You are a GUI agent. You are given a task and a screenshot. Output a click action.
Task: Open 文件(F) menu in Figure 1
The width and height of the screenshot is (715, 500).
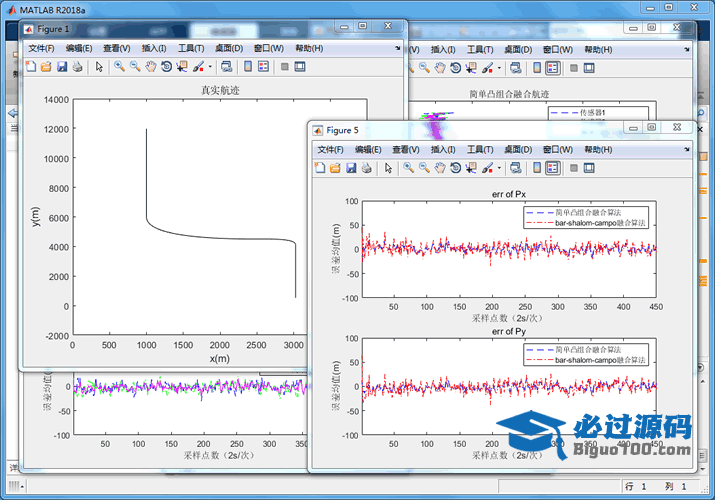[41, 48]
